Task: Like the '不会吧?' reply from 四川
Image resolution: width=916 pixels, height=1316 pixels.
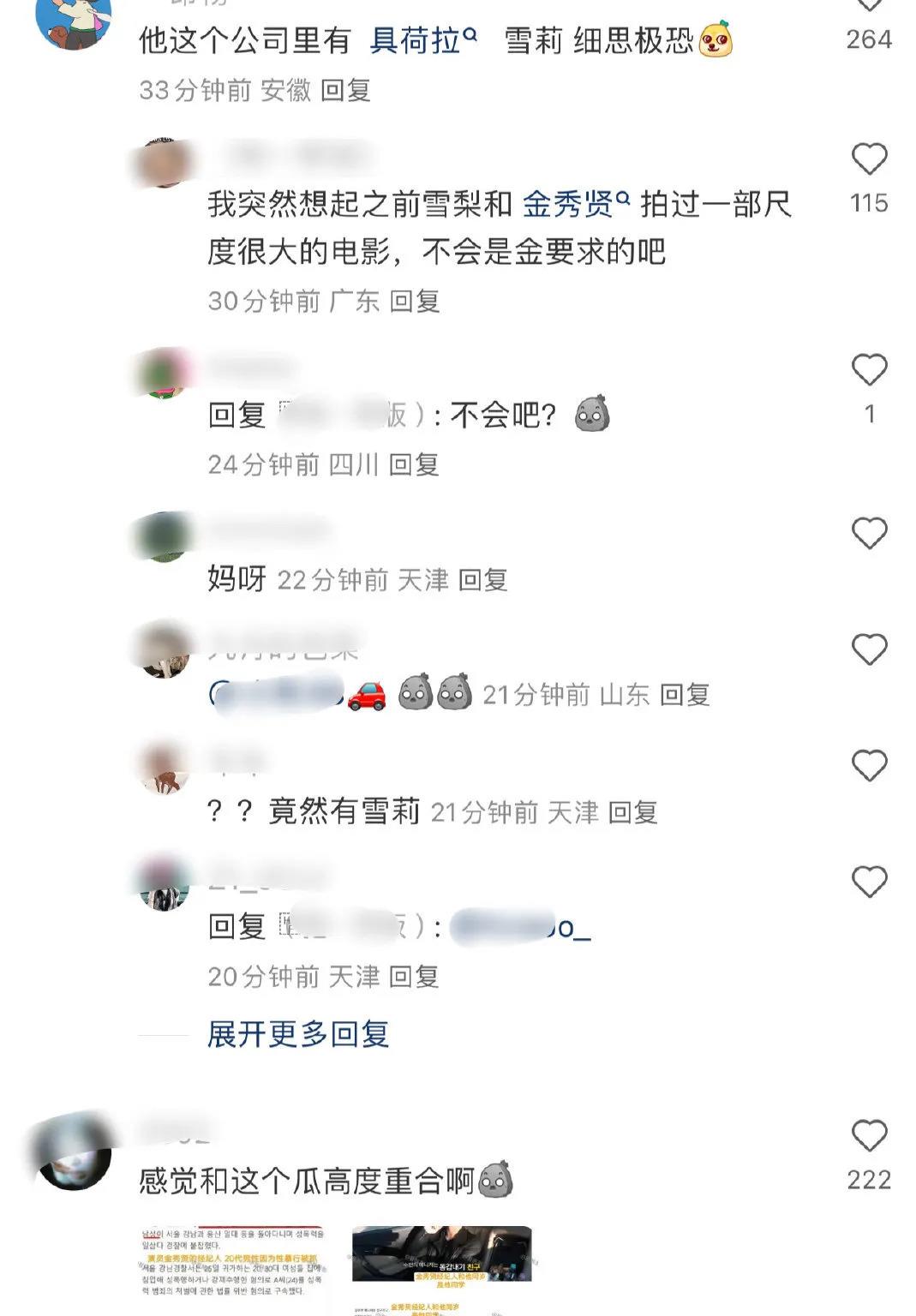Action: coord(869,370)
